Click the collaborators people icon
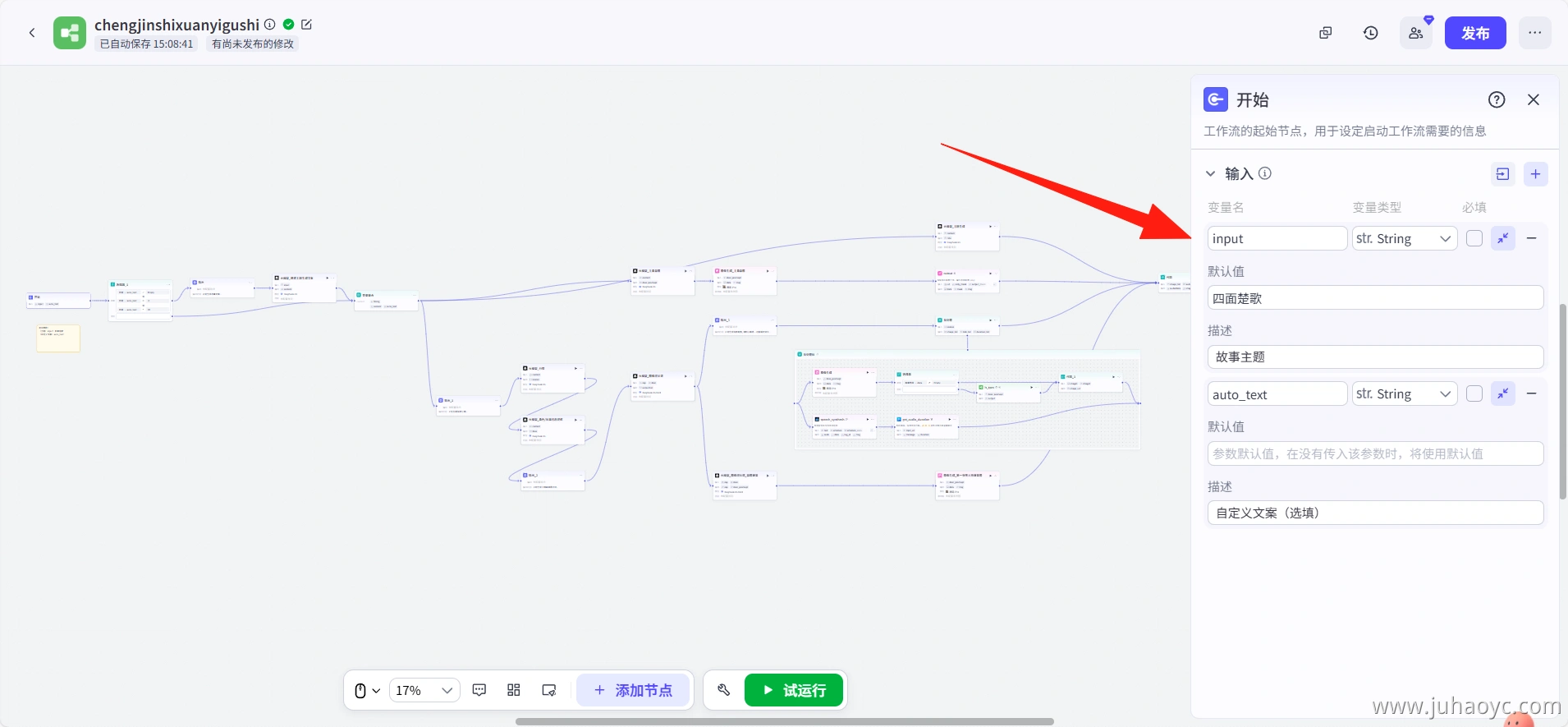Viewport: 1568px width, 727px height. click(1415, 33)
